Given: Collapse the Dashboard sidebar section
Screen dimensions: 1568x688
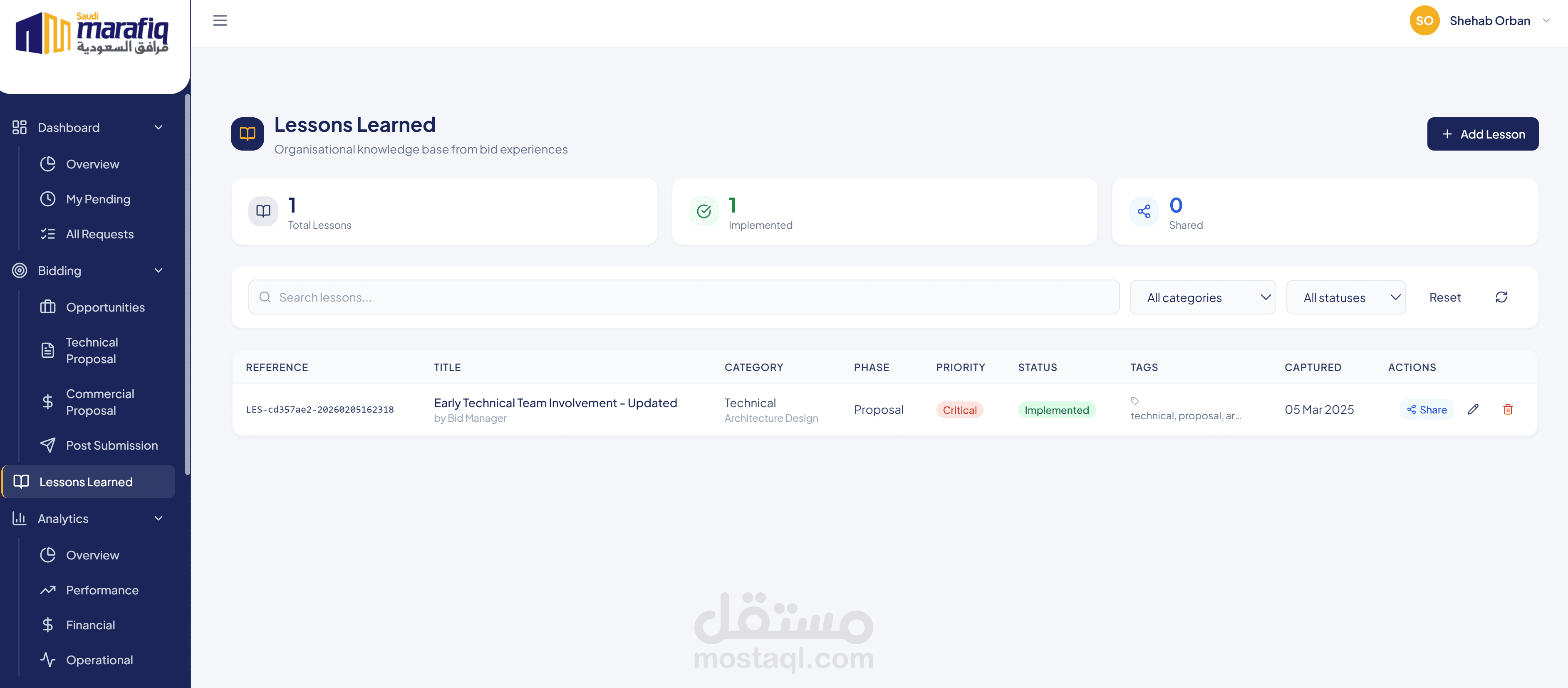Looking at the screenshot, I should [158, 127].
